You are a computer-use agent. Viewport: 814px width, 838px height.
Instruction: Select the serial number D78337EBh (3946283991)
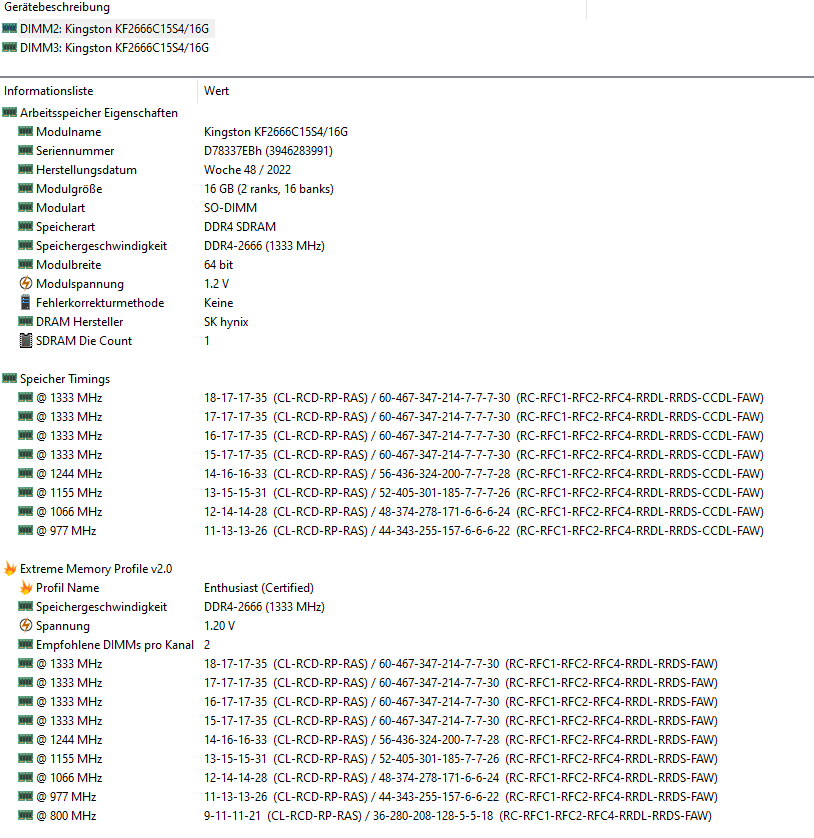pos(268,151)
